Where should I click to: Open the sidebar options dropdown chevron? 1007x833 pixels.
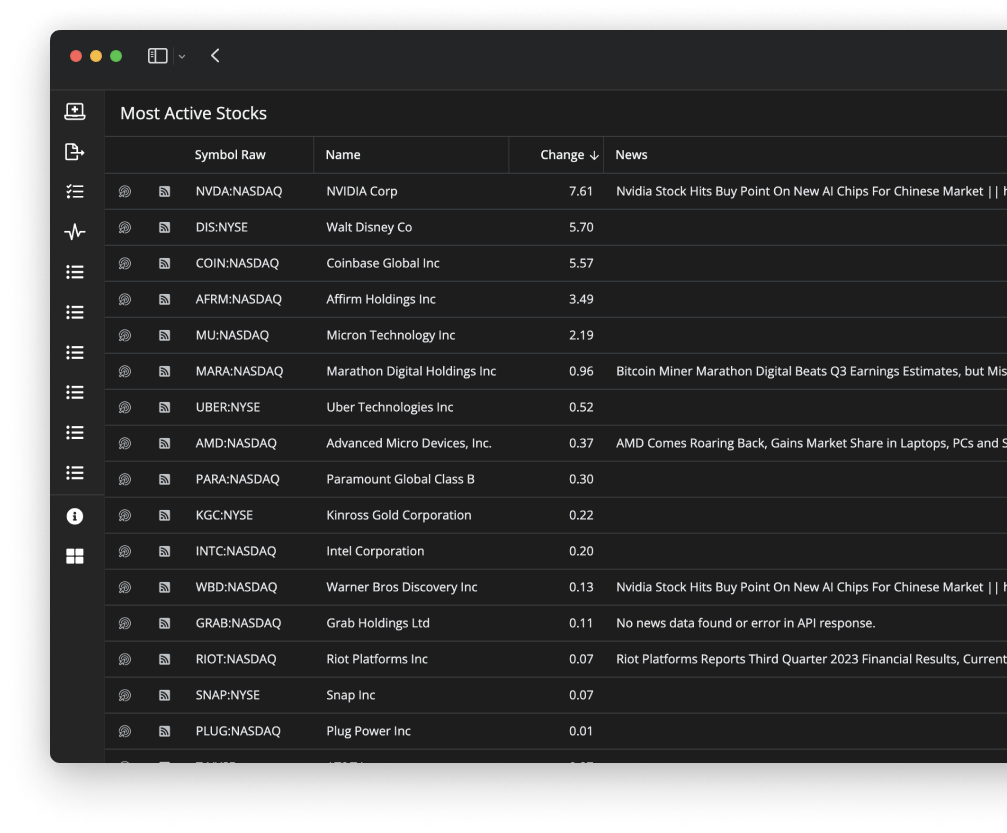(x=182, y=57)
